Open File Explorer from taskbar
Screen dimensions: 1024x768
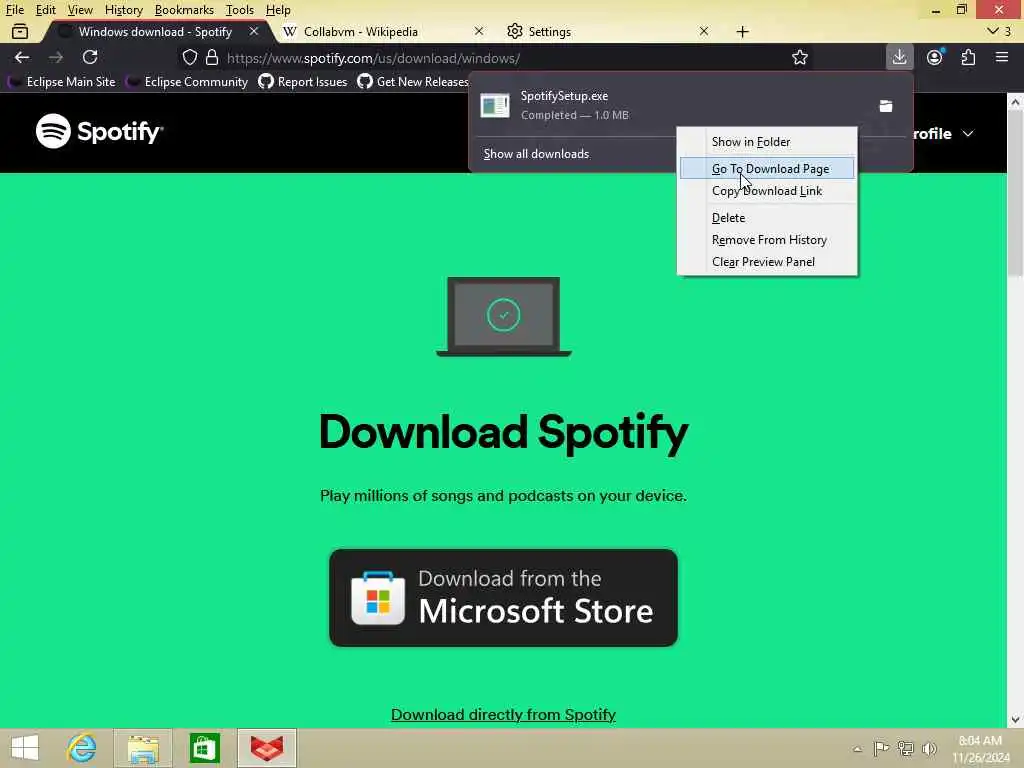click(143, 748)
